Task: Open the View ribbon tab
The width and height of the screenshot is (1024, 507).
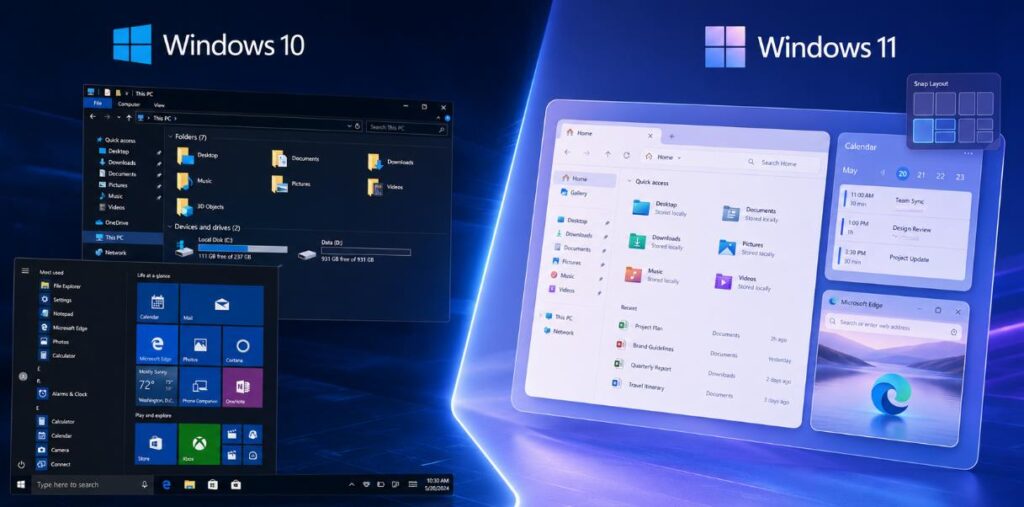Action: [159, 105]
